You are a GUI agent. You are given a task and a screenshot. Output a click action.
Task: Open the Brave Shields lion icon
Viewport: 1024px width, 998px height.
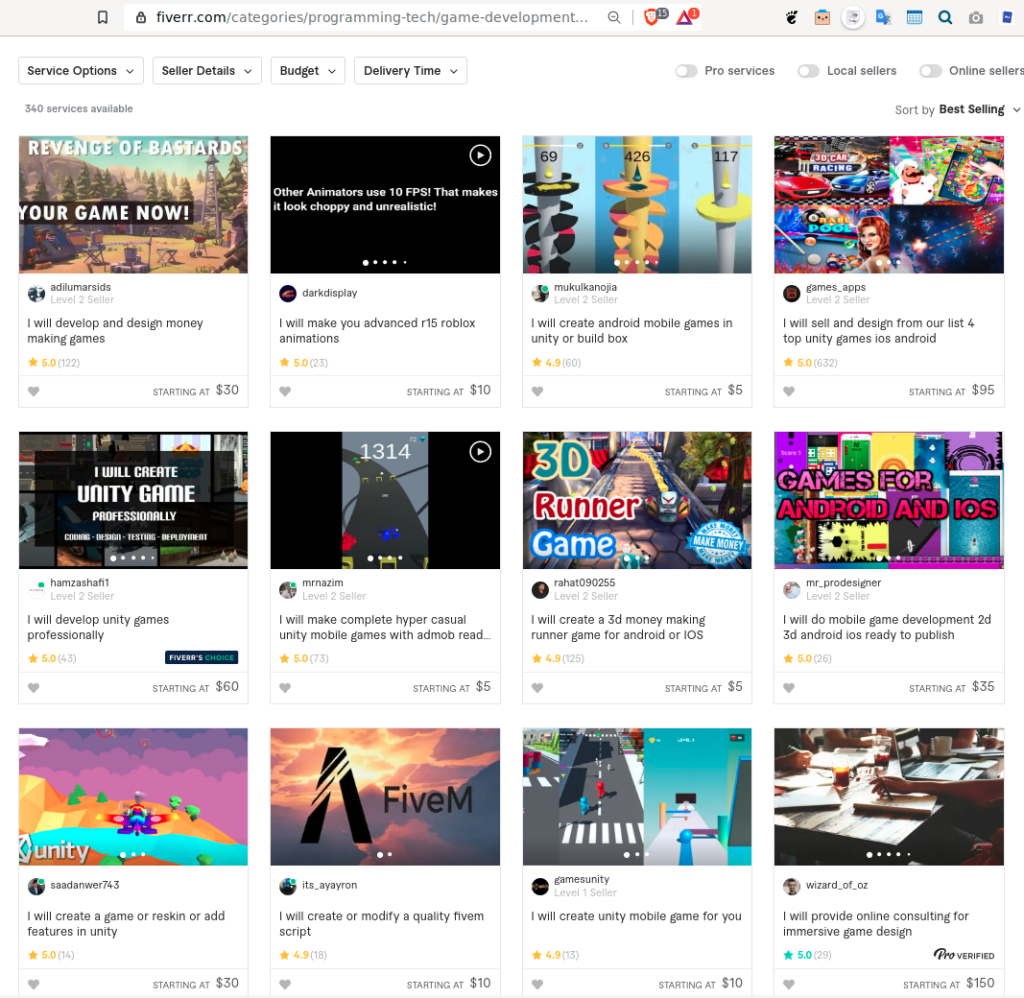(653, 17)
